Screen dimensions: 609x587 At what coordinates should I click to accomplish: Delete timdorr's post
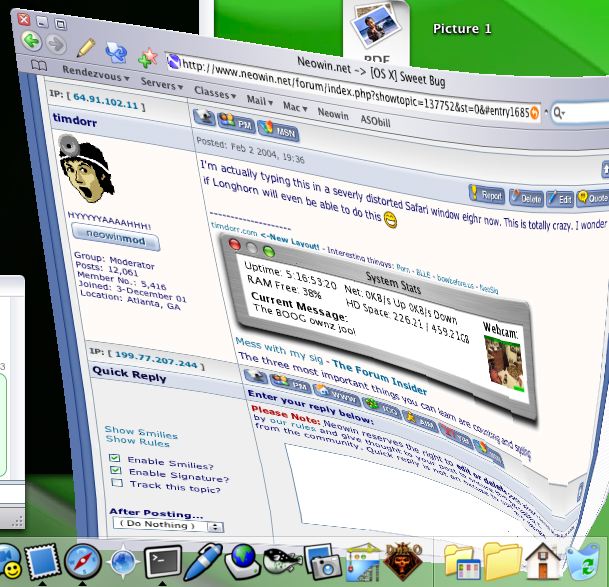(526, 197)
